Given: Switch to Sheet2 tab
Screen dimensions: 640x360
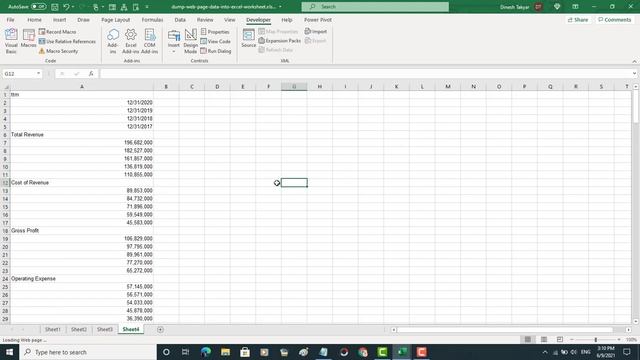Looking at the screenshot, I should tap(78, 329).
